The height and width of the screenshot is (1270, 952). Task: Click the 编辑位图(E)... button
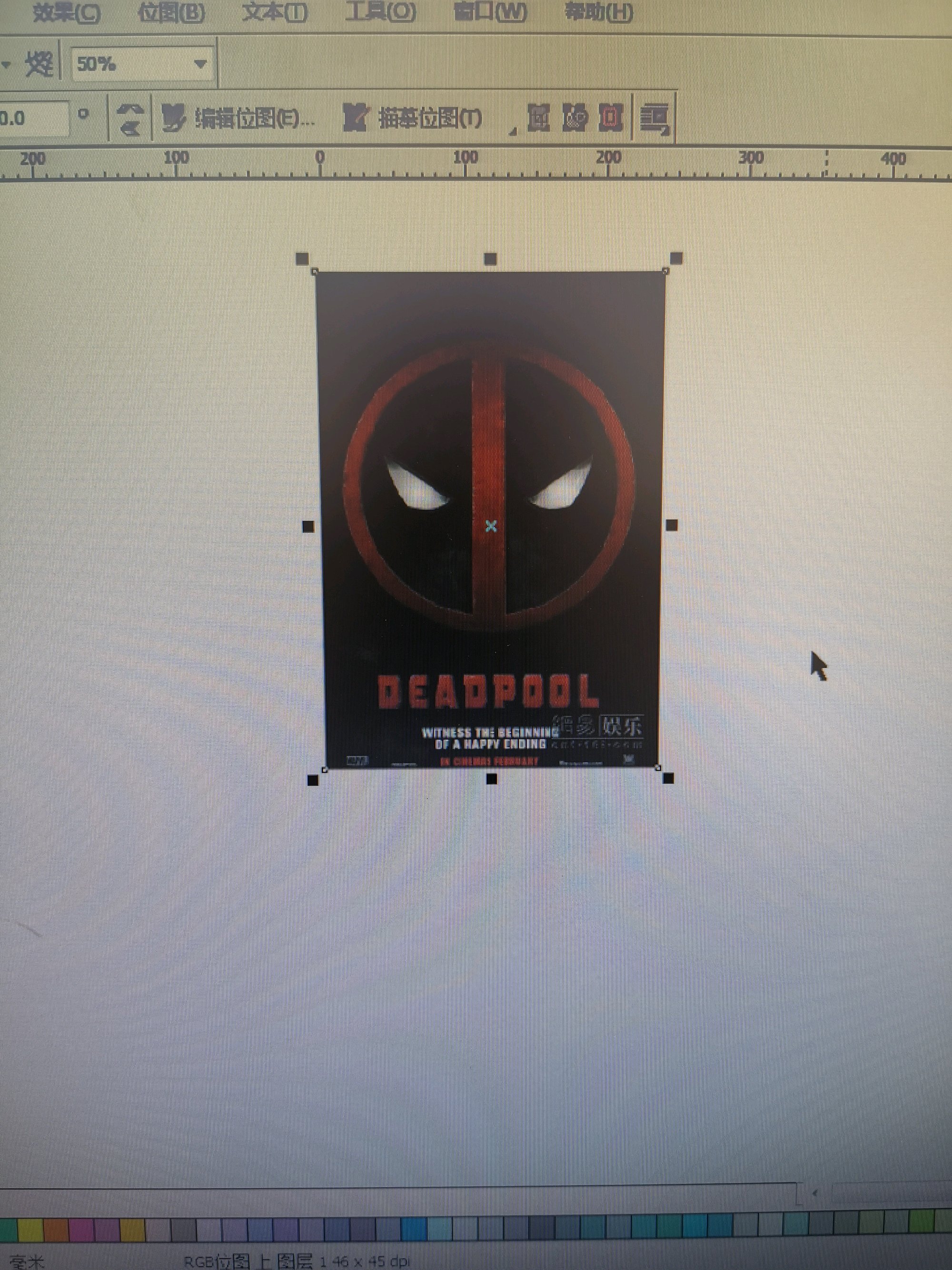tap(238, 118)
